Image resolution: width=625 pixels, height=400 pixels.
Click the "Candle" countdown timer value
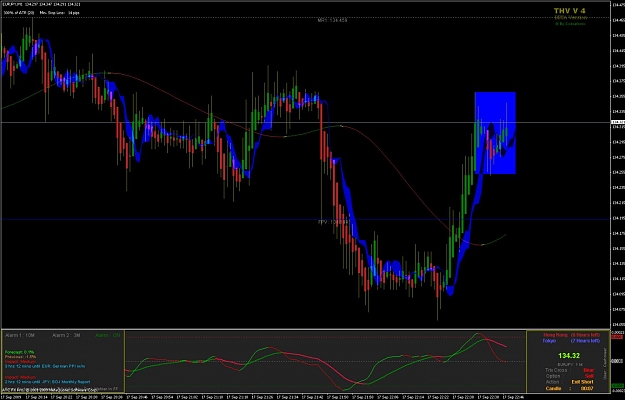587,388
